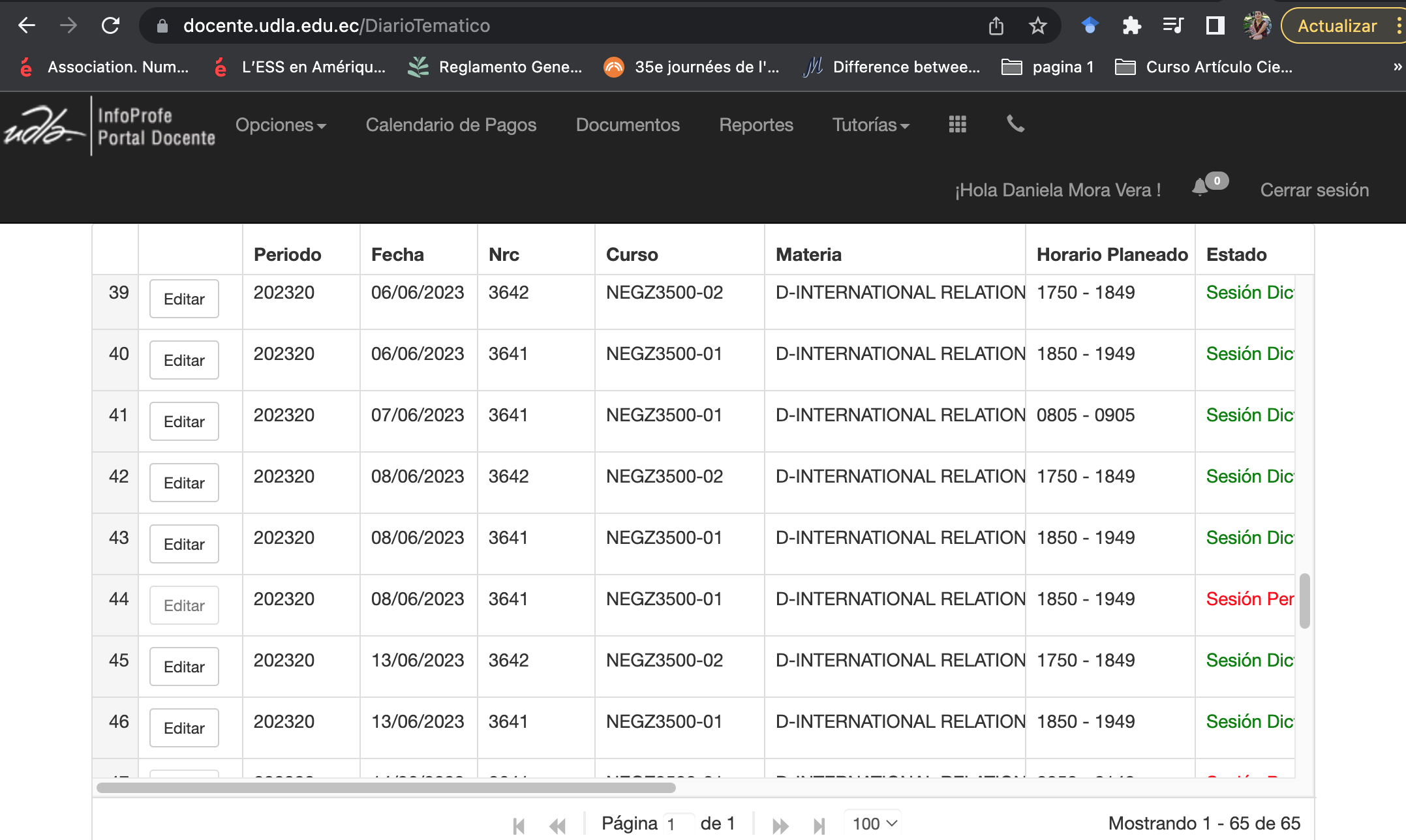Reload the page

point(111,26)
